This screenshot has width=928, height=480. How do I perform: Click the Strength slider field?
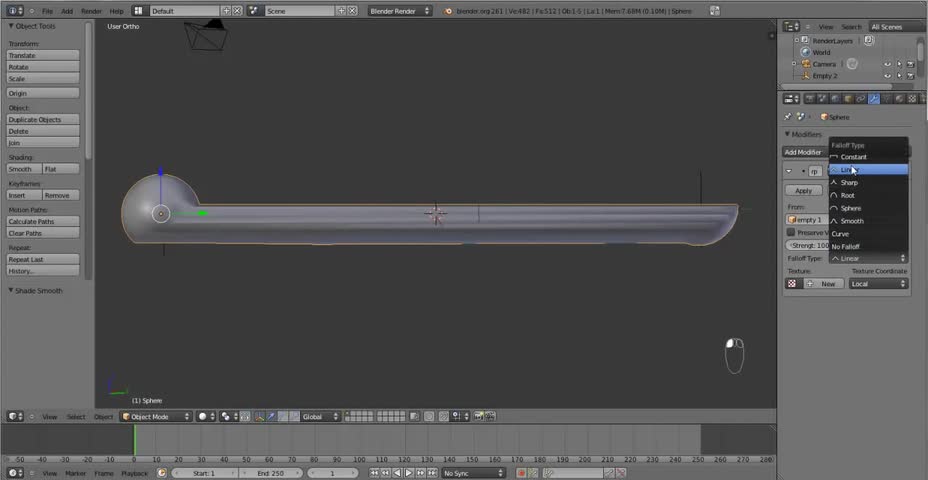(x=807, y=245)
